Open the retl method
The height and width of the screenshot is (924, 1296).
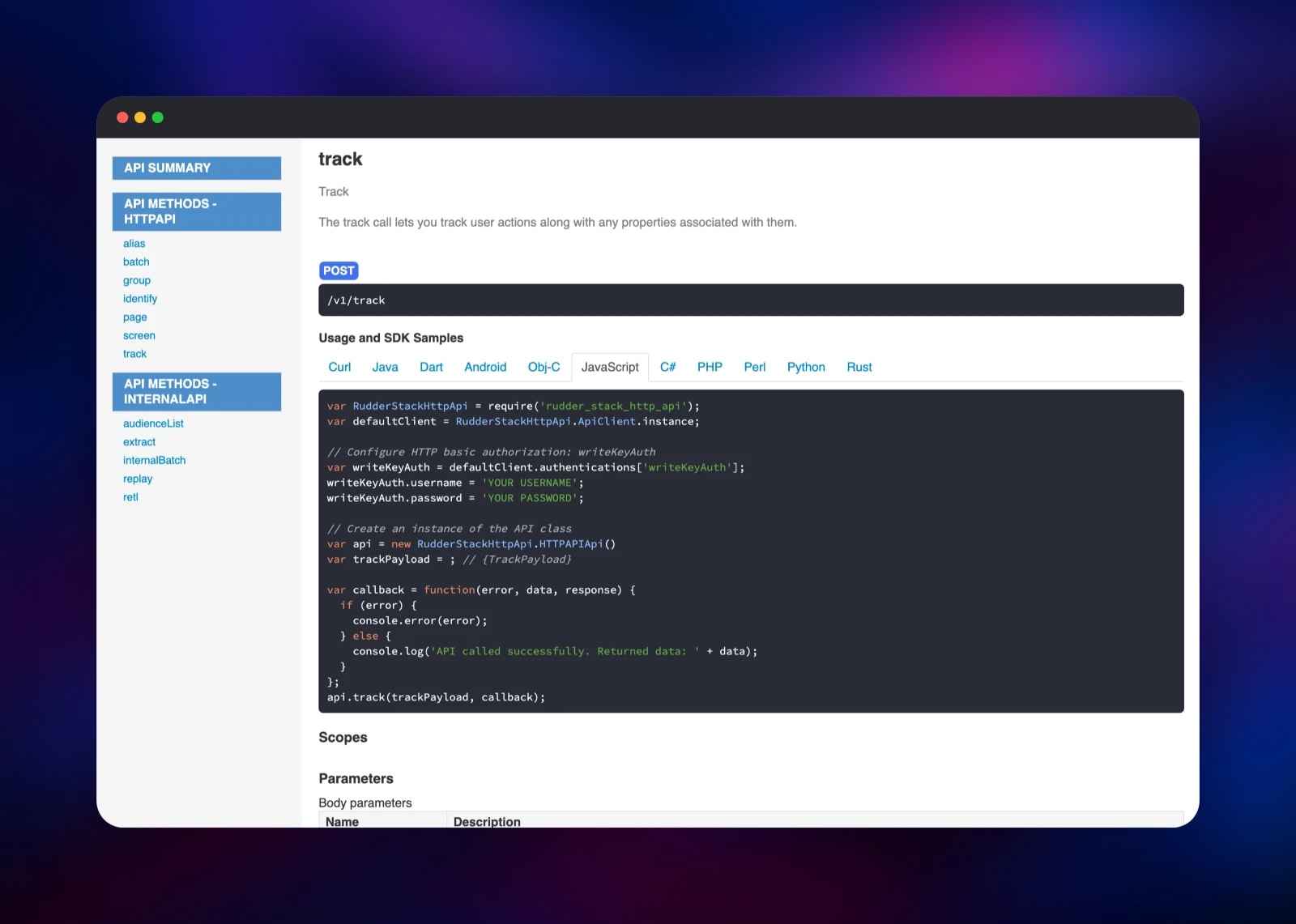coord(130,497)
